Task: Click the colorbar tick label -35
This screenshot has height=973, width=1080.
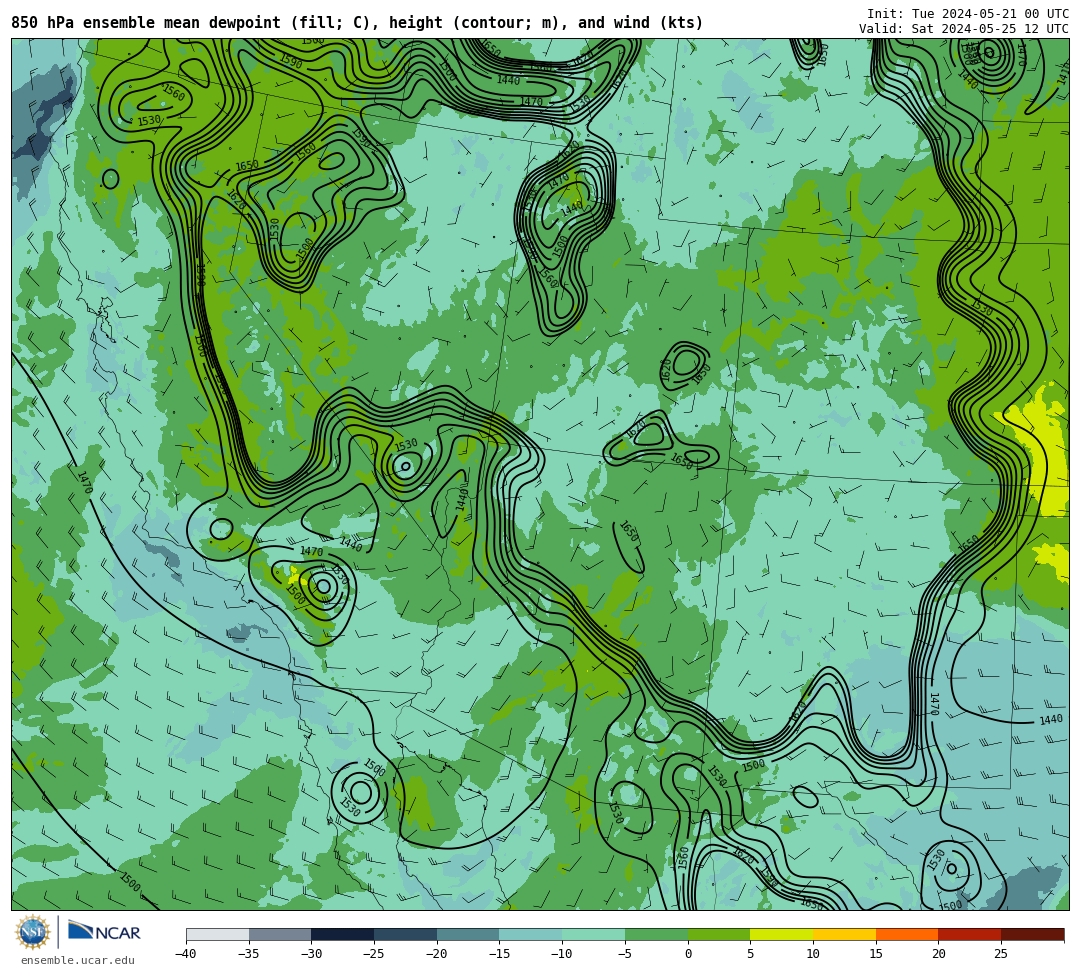Action: click(x=248, y=954)
